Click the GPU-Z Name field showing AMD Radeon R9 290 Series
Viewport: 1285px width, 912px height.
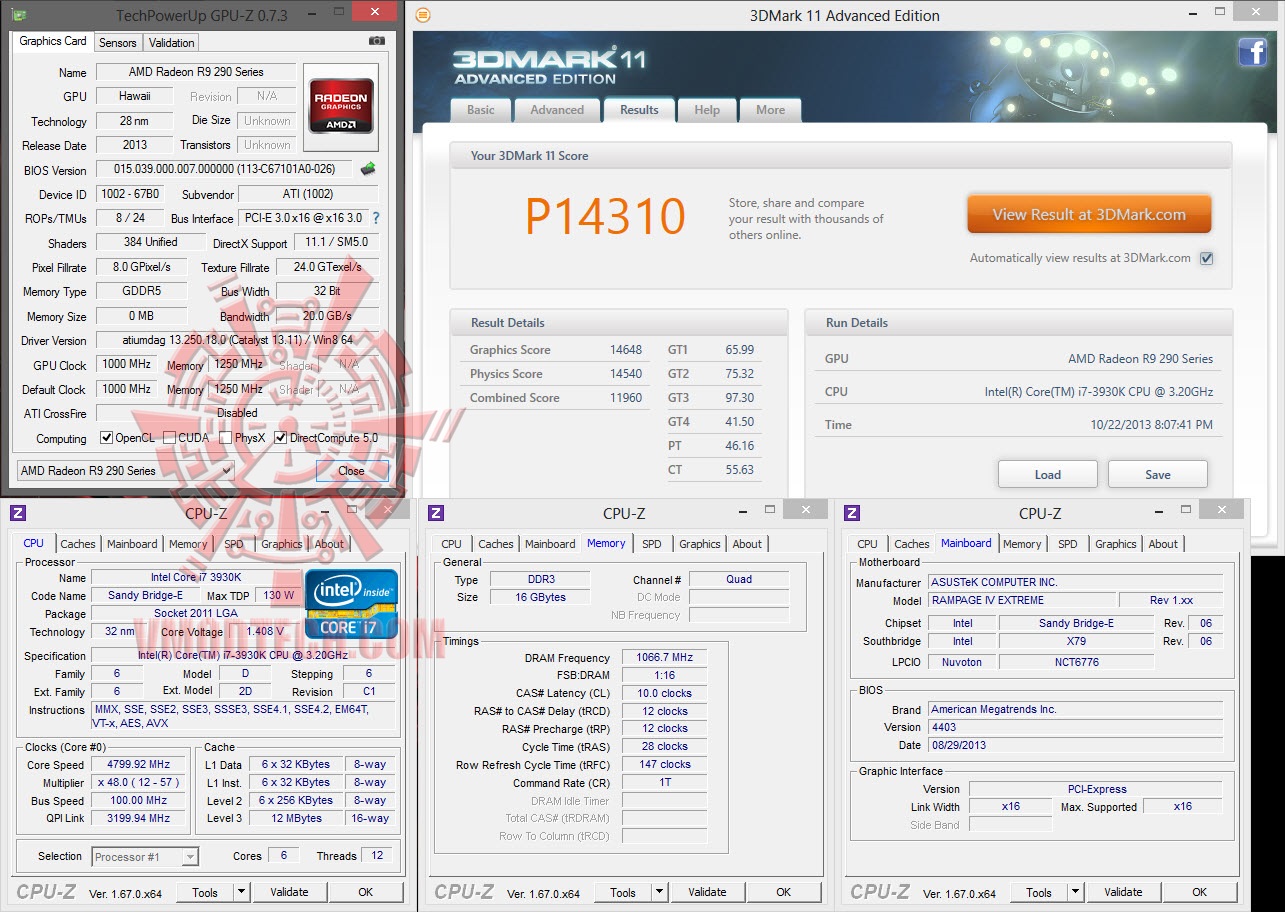point(196,72)
